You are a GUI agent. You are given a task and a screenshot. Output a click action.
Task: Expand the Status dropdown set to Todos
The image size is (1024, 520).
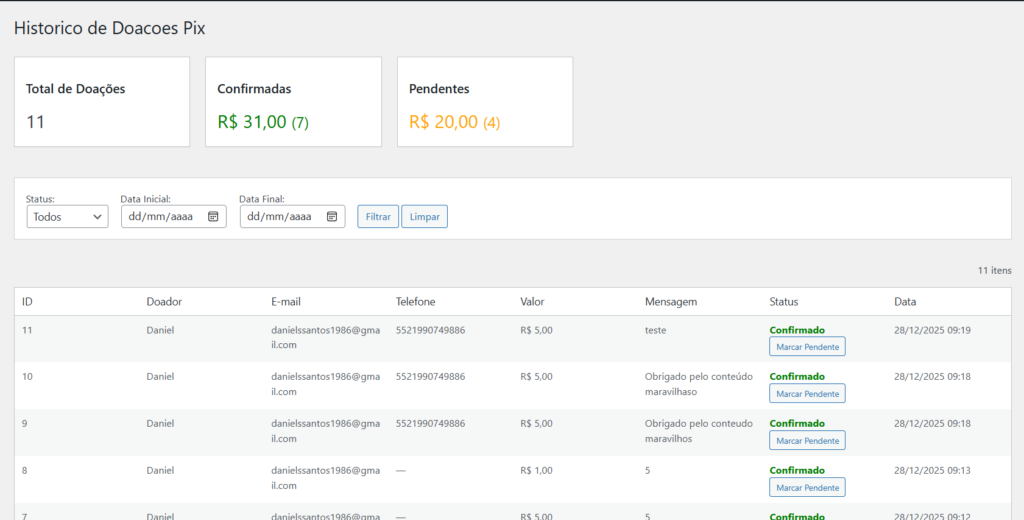pos(67,216)
